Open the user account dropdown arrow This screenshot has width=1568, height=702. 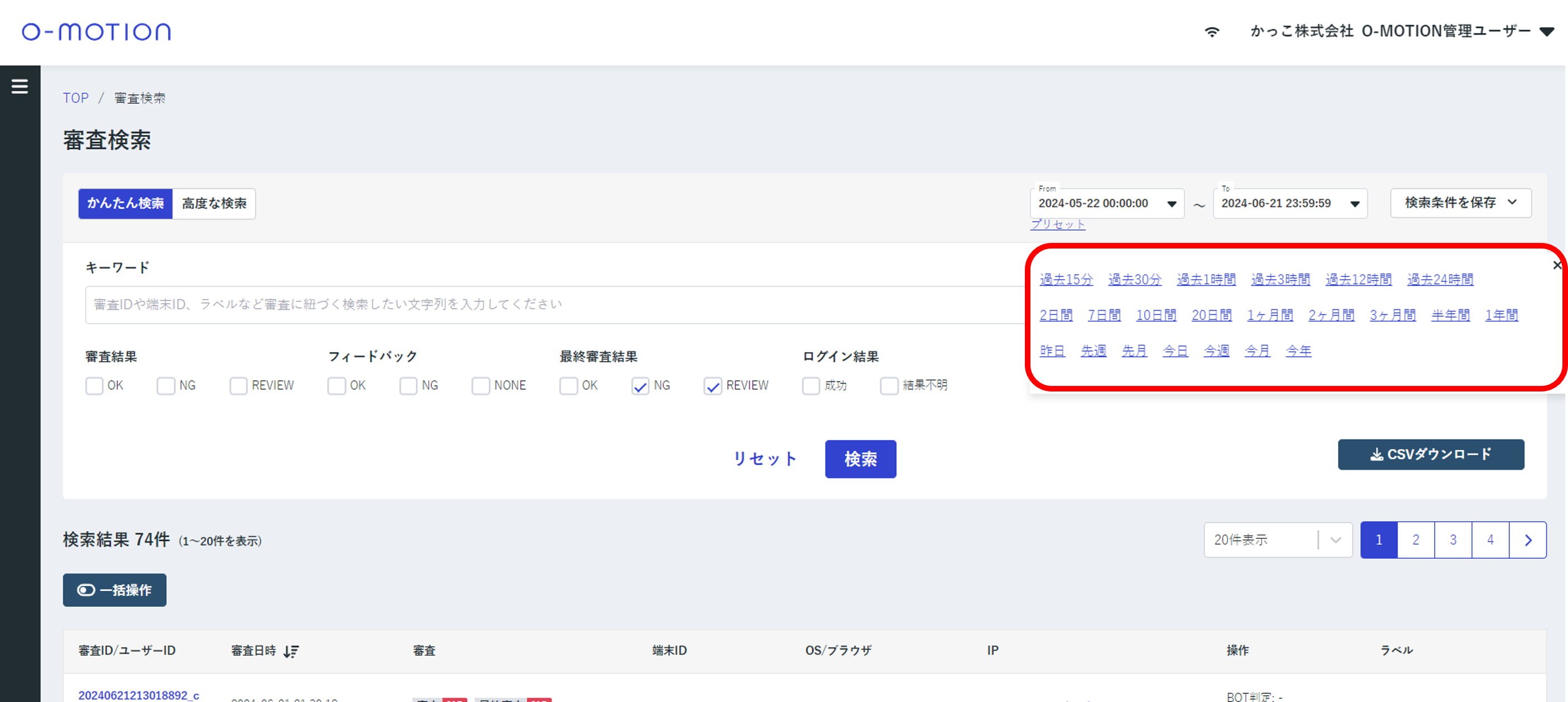[x=1546, y=32]
